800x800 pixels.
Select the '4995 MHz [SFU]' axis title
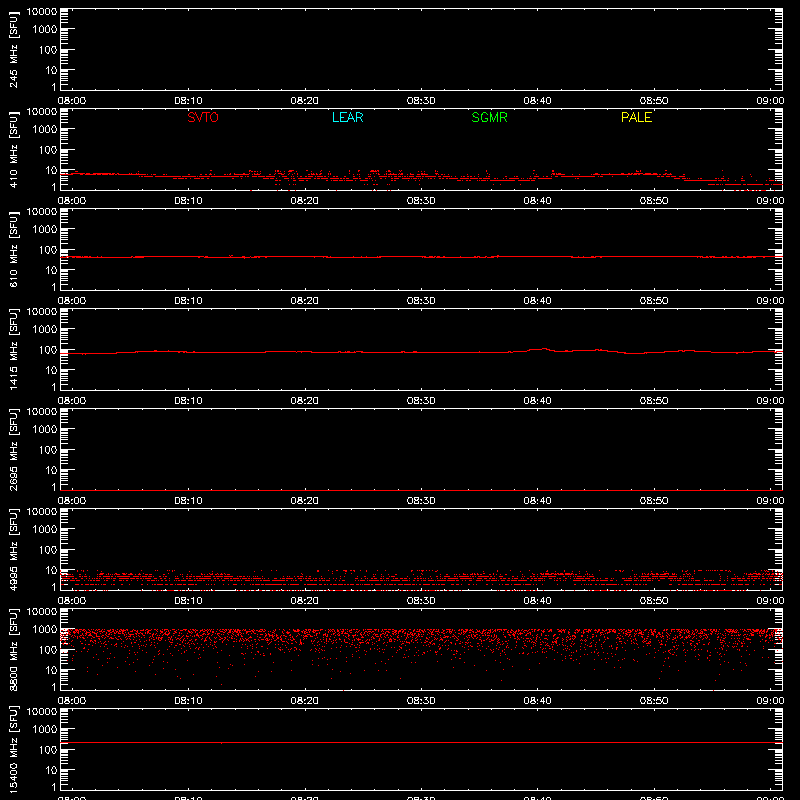[13, 549]
